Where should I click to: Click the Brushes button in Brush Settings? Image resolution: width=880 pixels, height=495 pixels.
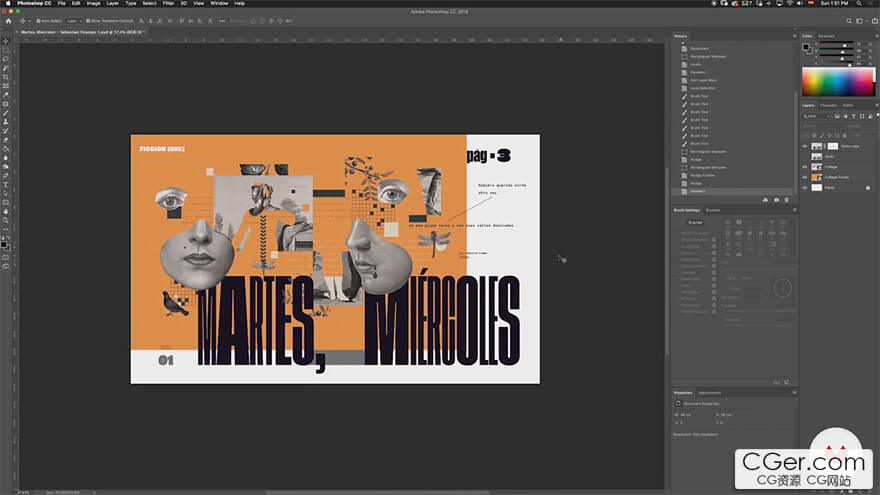click(695, 222)
